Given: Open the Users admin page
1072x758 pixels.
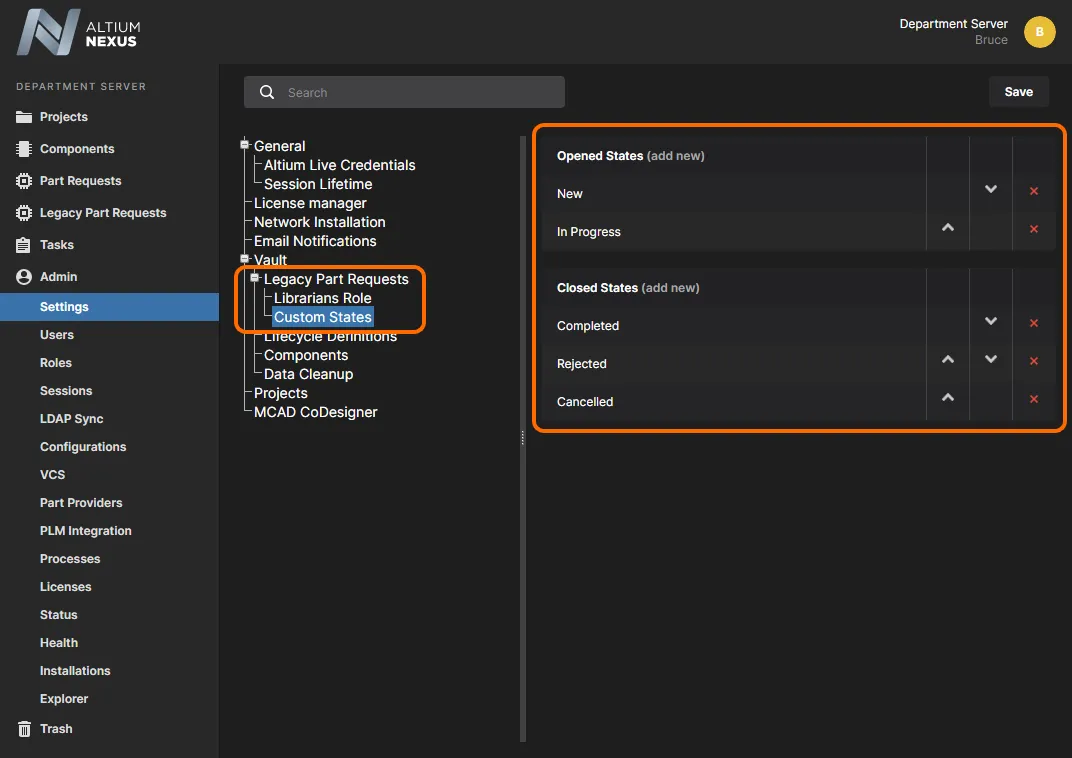Looking at the screenshot, I should click(57, 335).
